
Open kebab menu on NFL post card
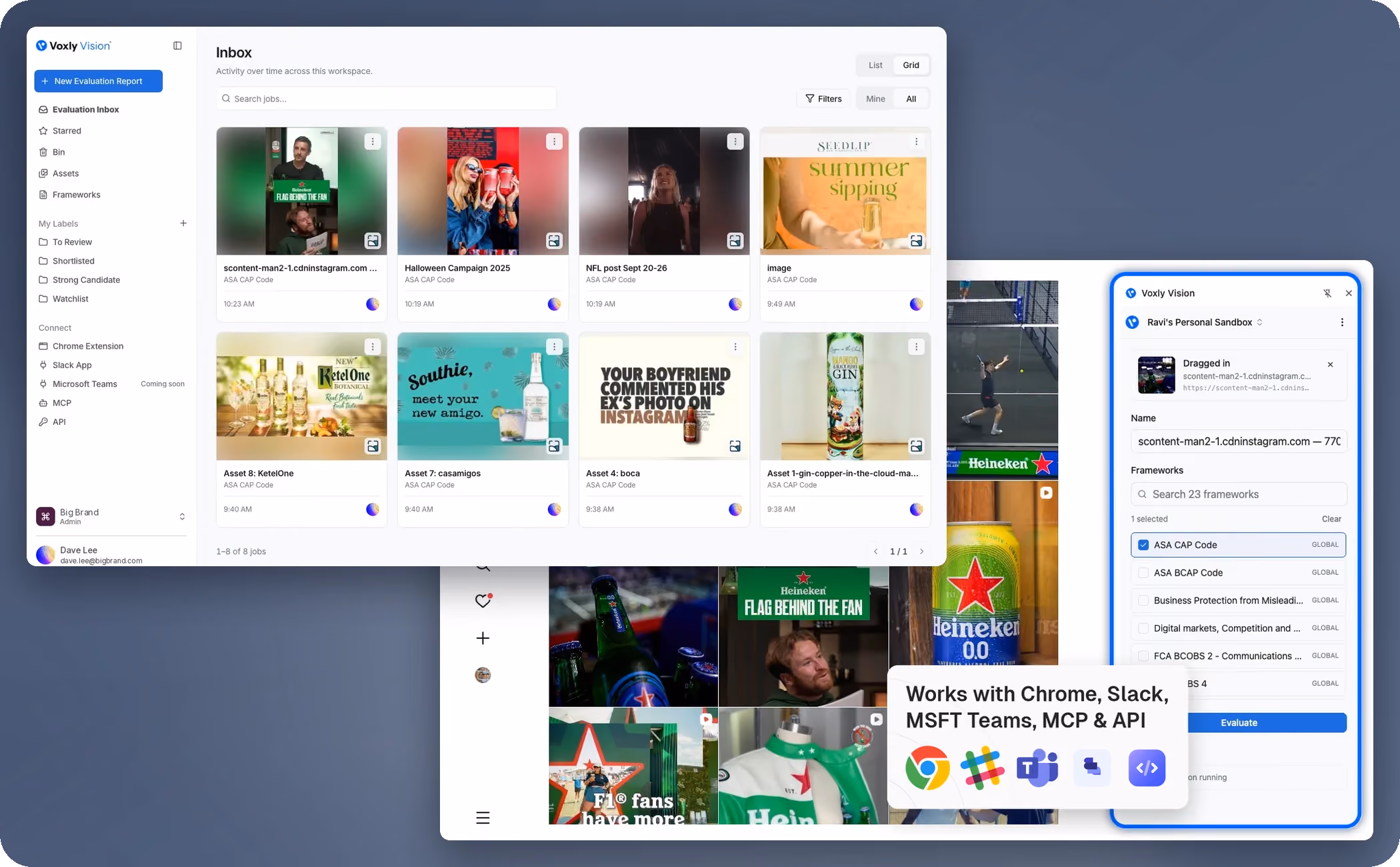pos(735,141)
